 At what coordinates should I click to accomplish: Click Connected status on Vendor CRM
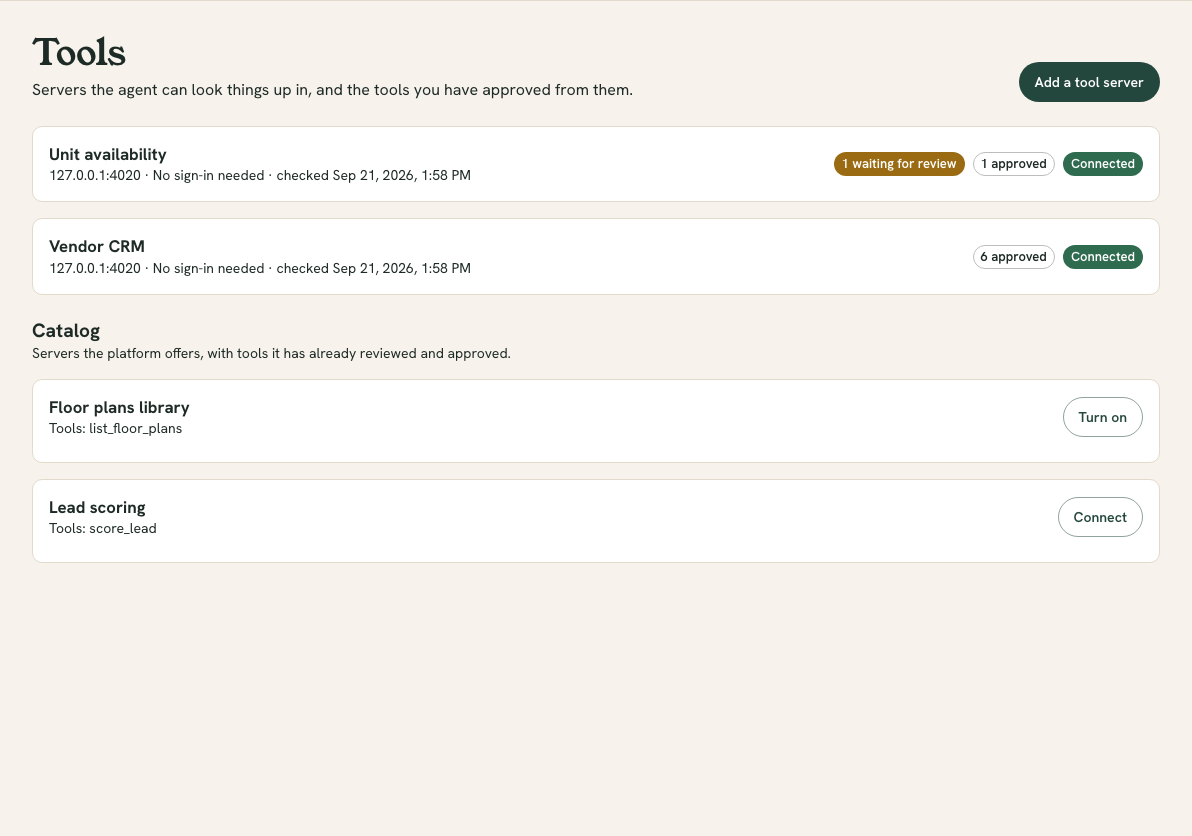(1102, 257)
